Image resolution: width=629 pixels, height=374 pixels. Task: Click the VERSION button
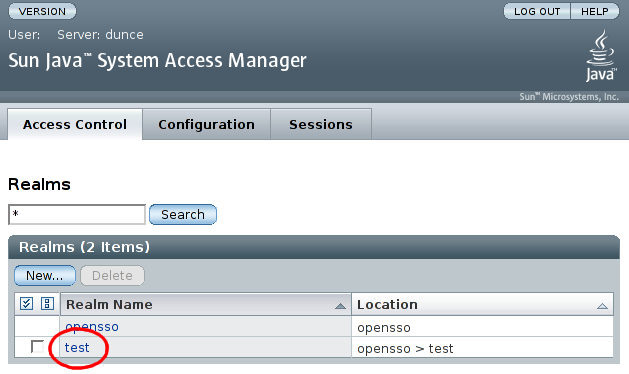tap(42, 11)
